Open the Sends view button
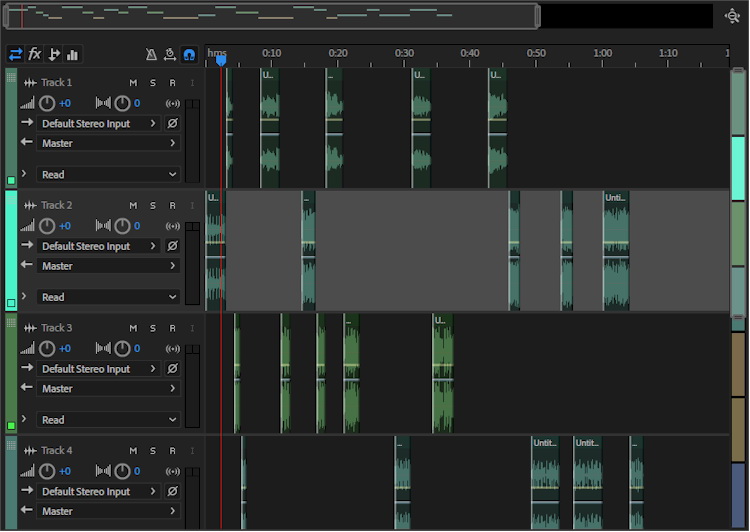The width and height of the screenshot is (750, 532). pyautogui.click(x=54, y=54)
